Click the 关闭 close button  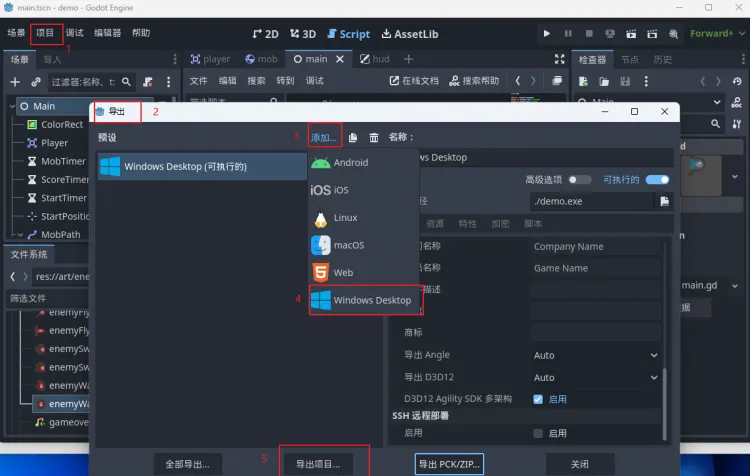click(580, 464)
